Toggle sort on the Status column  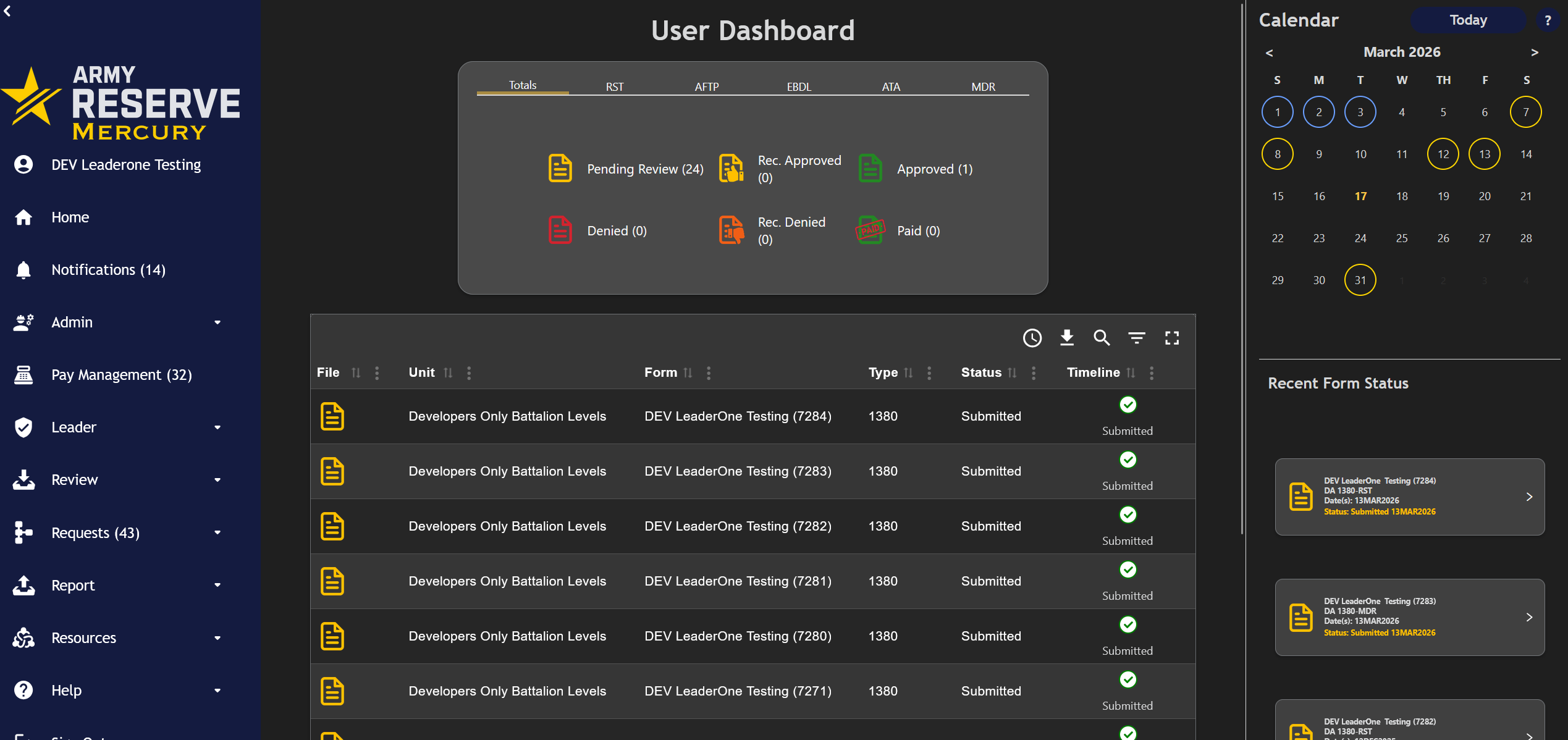tap(1012, 372)
